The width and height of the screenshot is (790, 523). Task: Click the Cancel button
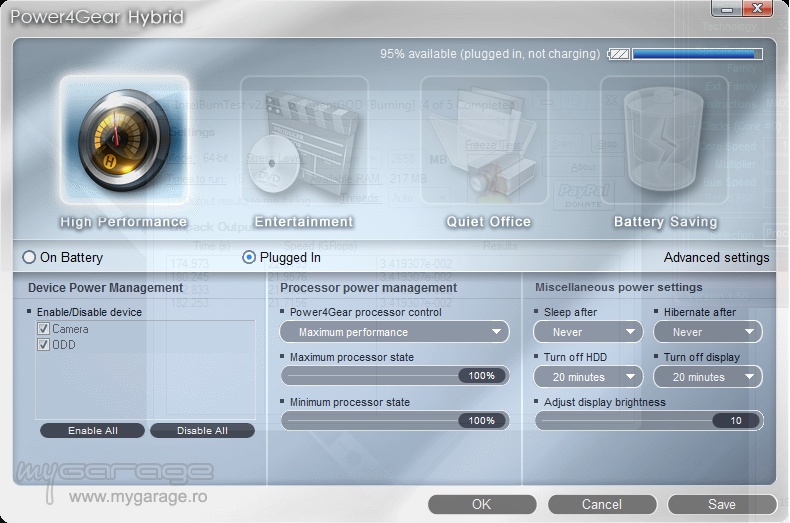click(602, 504)
